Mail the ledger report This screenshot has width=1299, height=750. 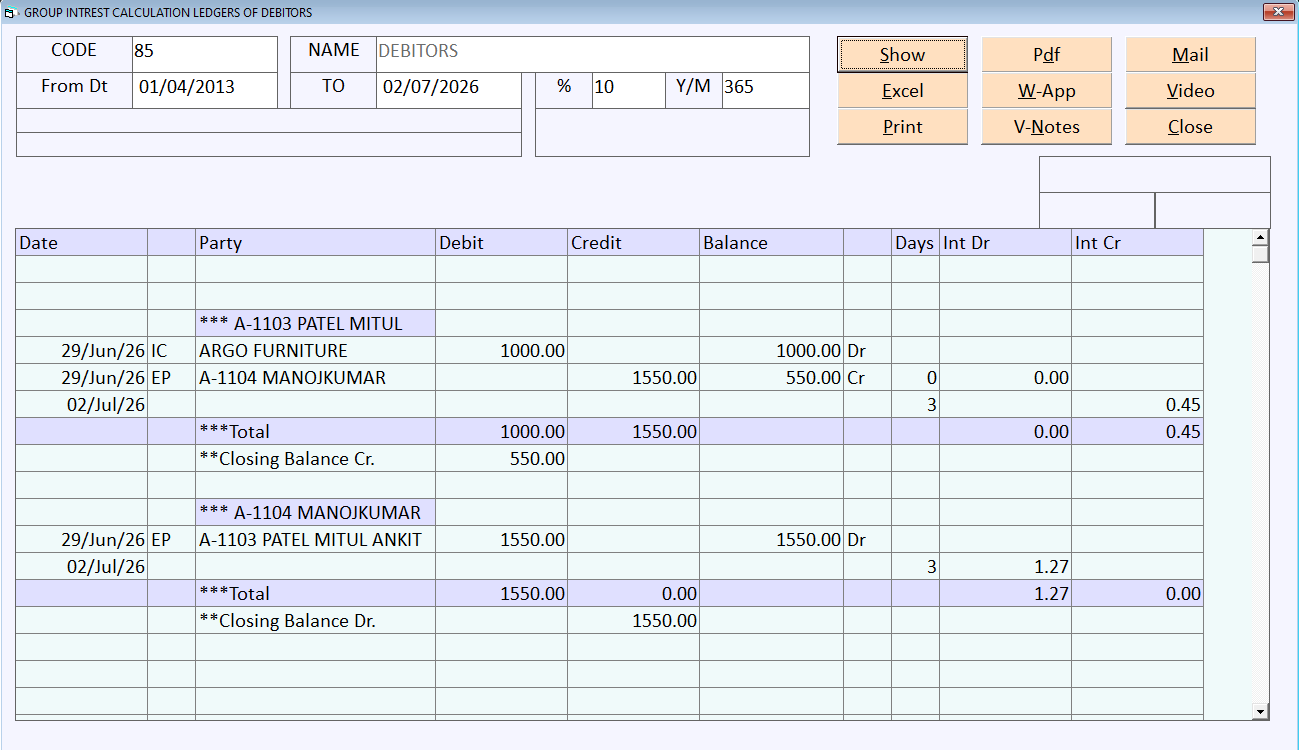(1190, 55)
